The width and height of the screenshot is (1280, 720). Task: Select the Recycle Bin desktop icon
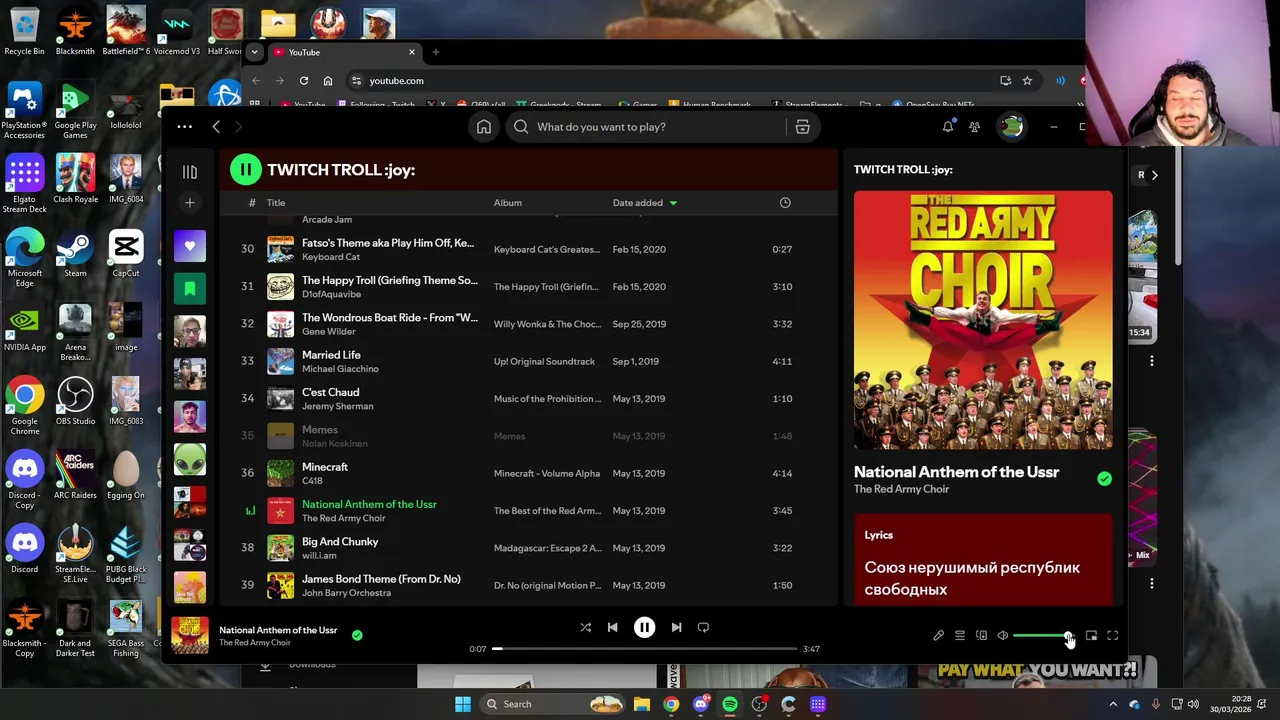click(24, 30)
